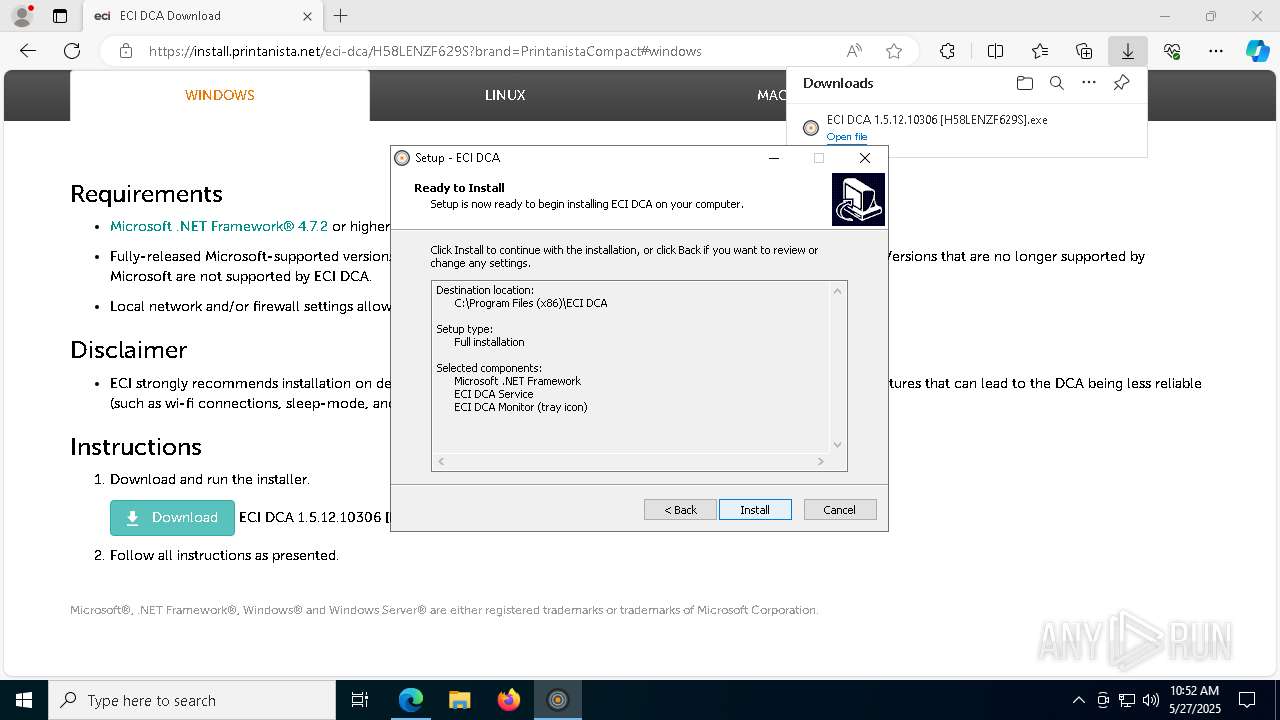
Task: Go back in the Edge browser
Action: pyautogui.click(x=28, y=51)
